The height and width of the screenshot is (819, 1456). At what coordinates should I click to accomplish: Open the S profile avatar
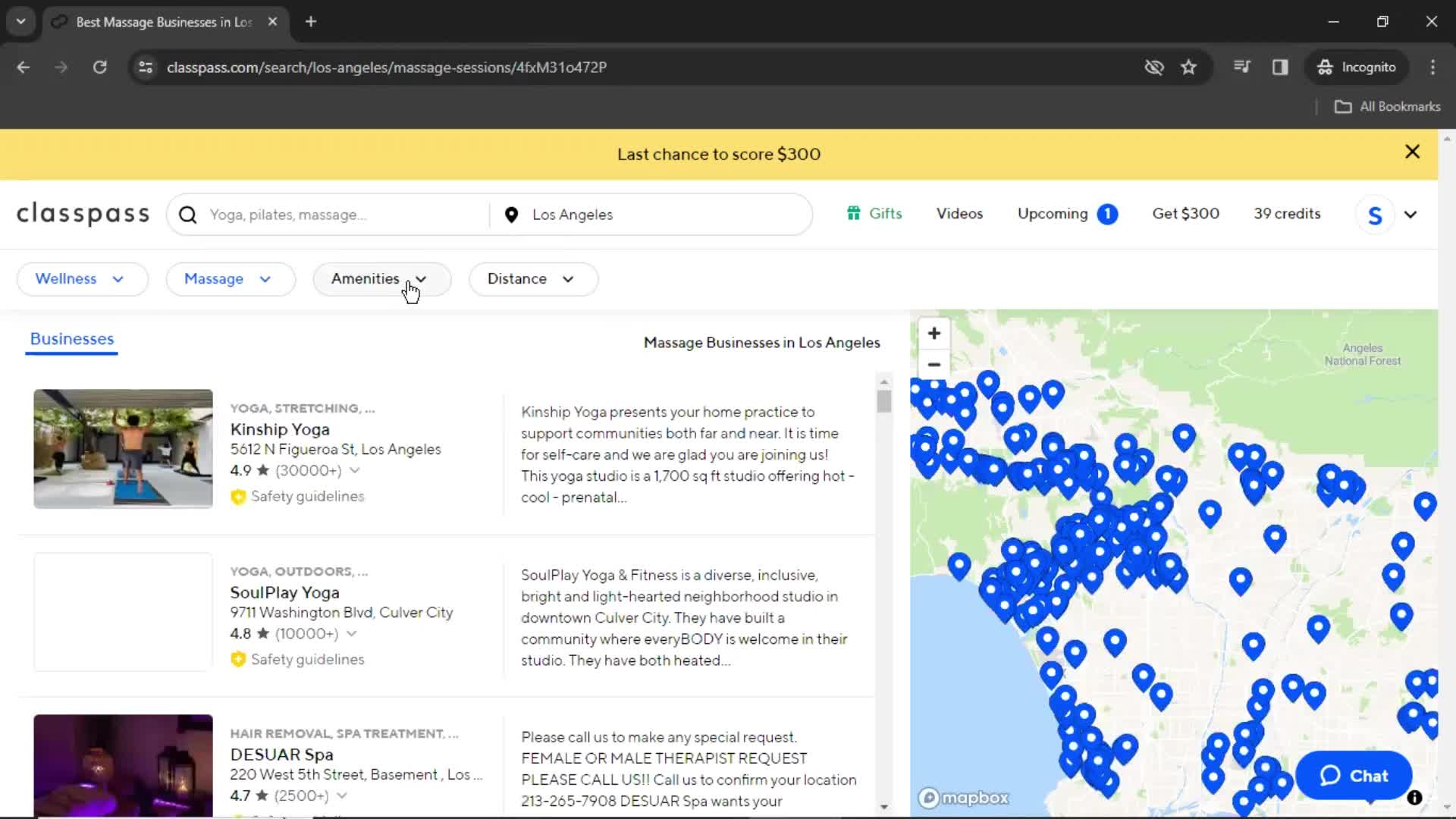pos(1375,215)
